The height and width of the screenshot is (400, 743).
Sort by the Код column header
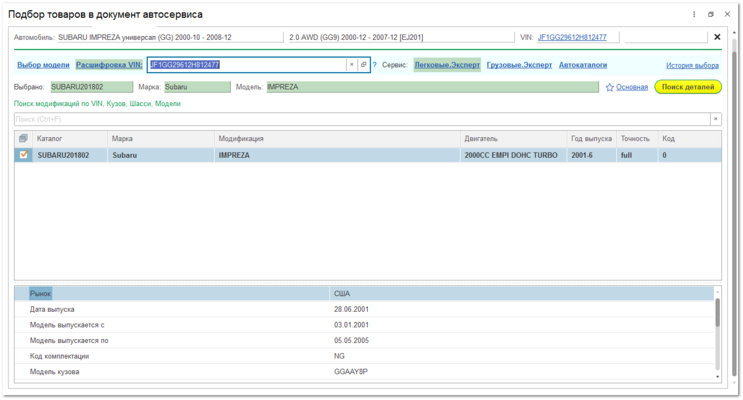point(689,138)
